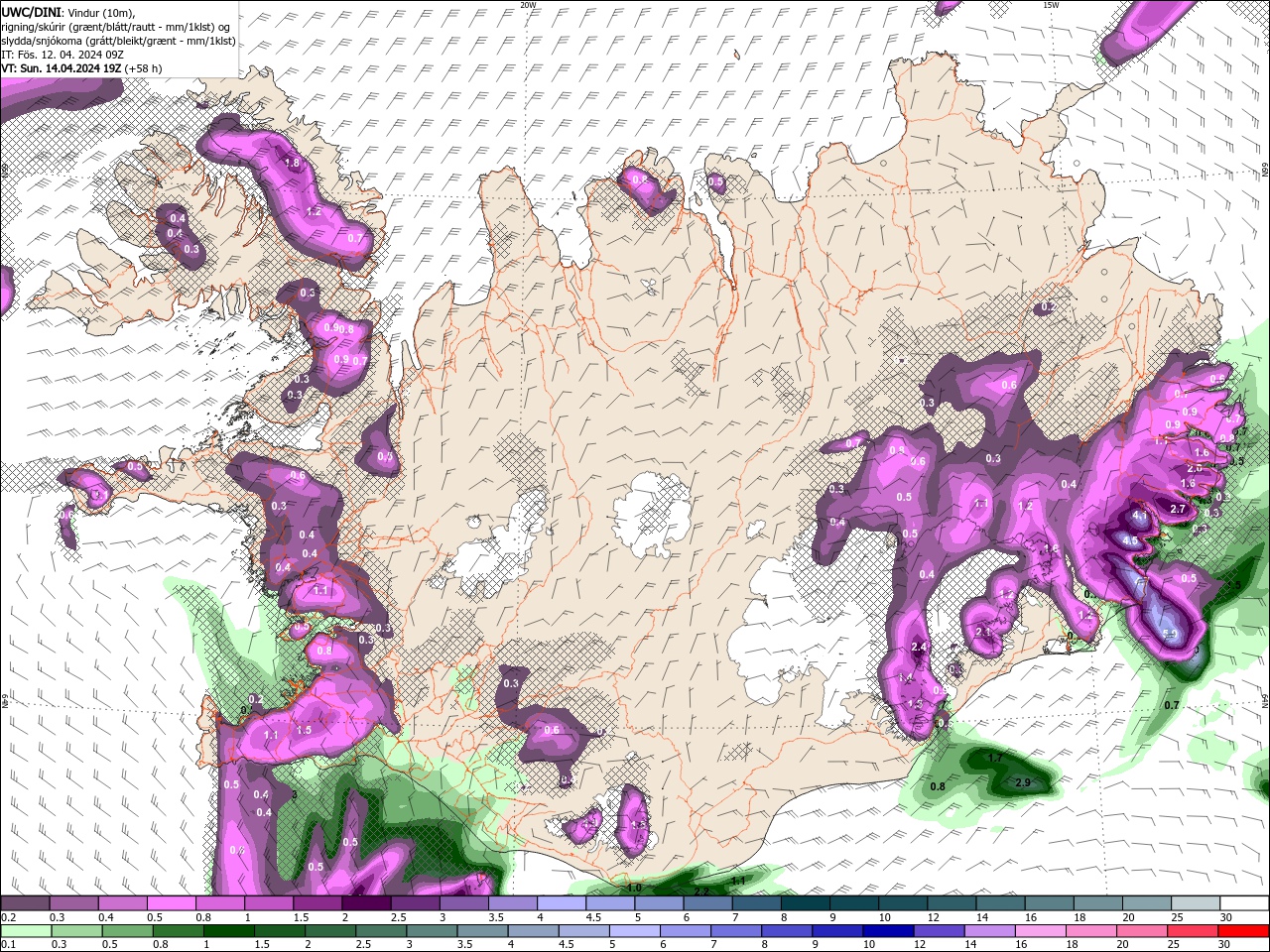This screenshot has width=1270, height=952.
Task: Click the 'VT: Sun. 14.04.2024 19Z' valid time
Action: (x=61, y=68)
